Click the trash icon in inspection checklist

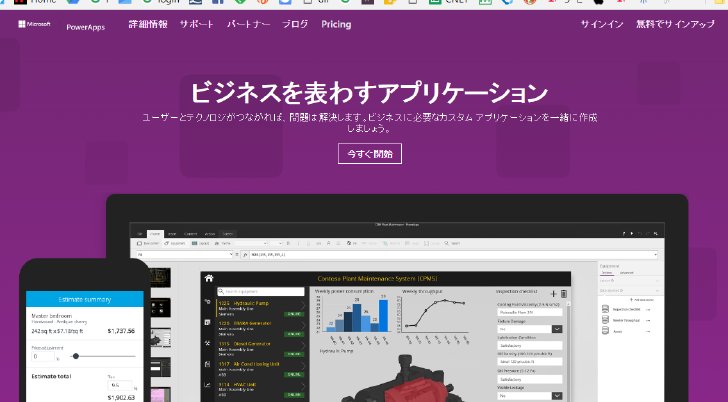(564, 294)
